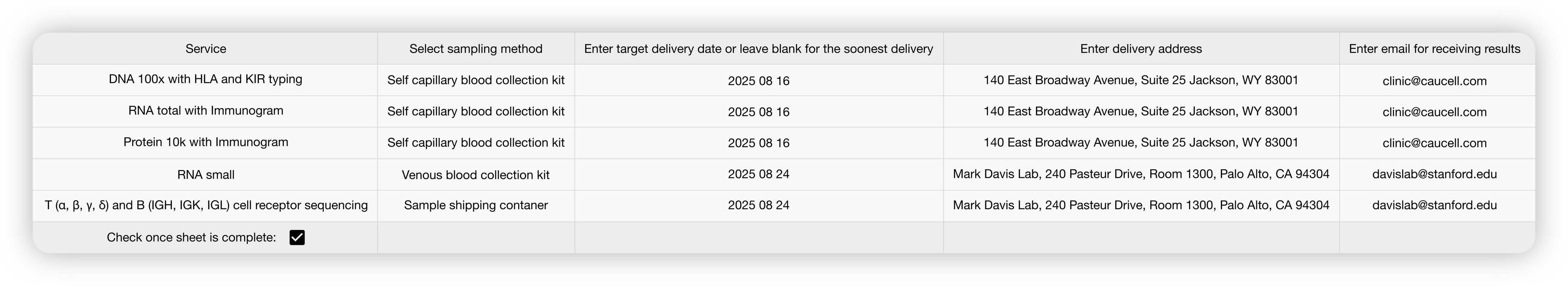
Task: Click the Protein 10k with Immunogram service cell
Action: 206,143
